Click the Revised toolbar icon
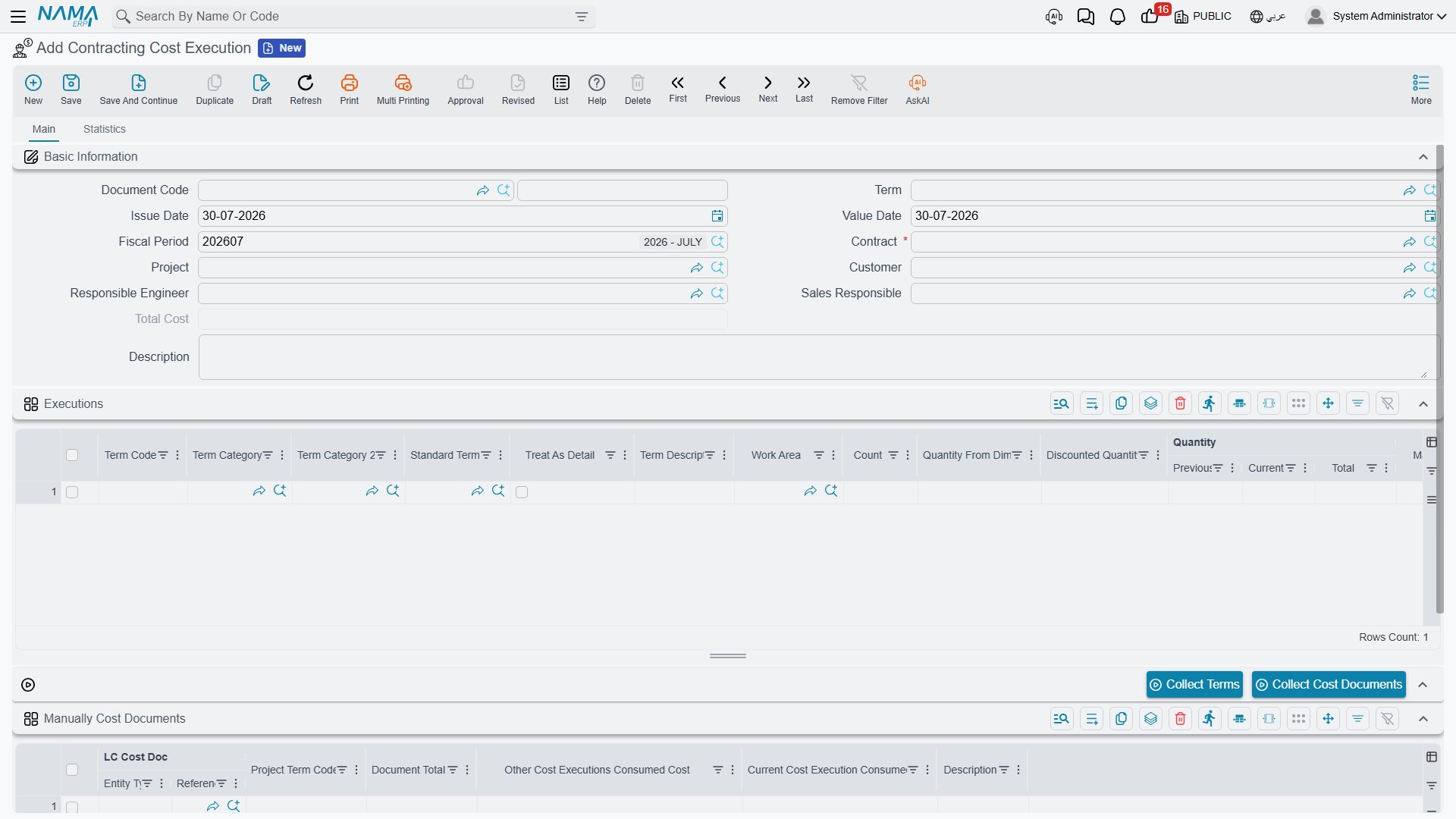 click(518, 89)
